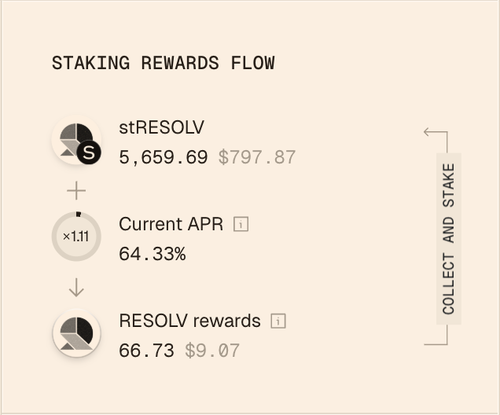Open info icon next to Current APR

coord(241,224)
